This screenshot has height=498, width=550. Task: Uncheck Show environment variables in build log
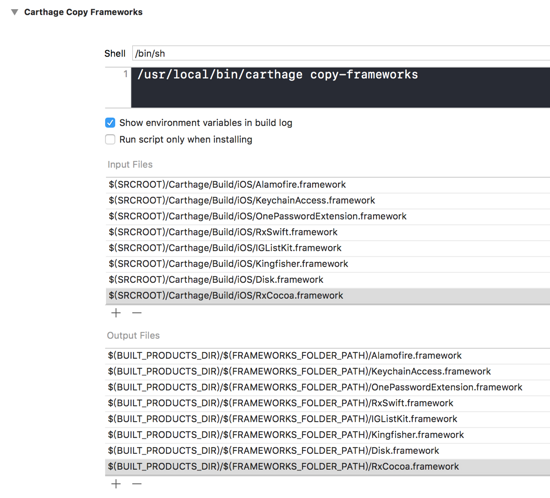110,123
